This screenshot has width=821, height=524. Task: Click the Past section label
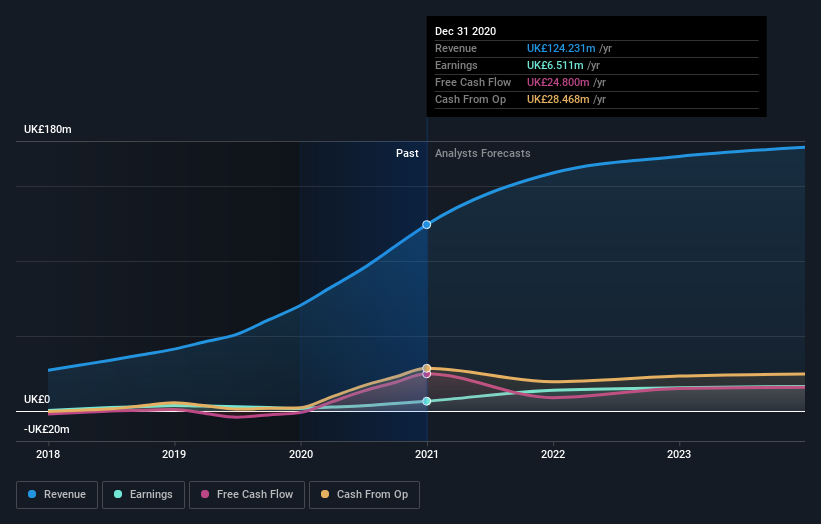(x=407, y=153)
